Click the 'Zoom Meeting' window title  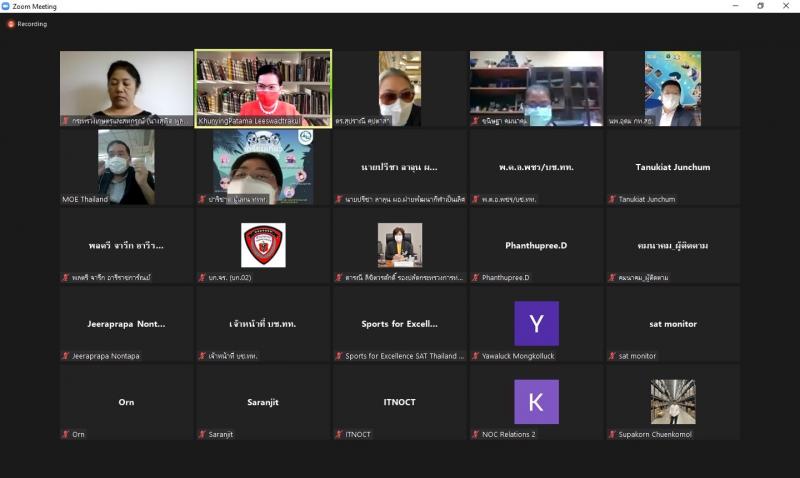point(34,7)
